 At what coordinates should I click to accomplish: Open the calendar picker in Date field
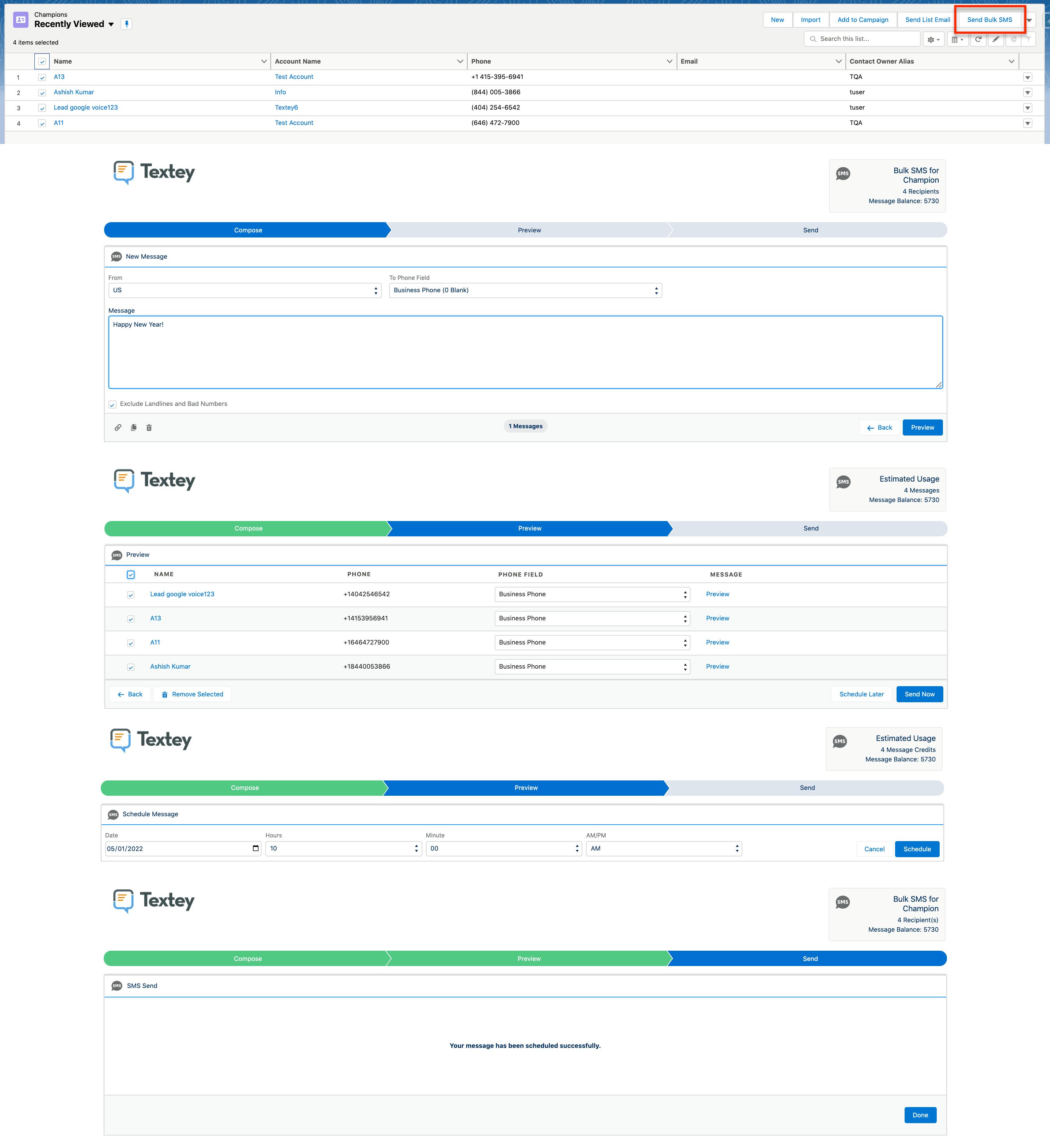click(256, 848)
